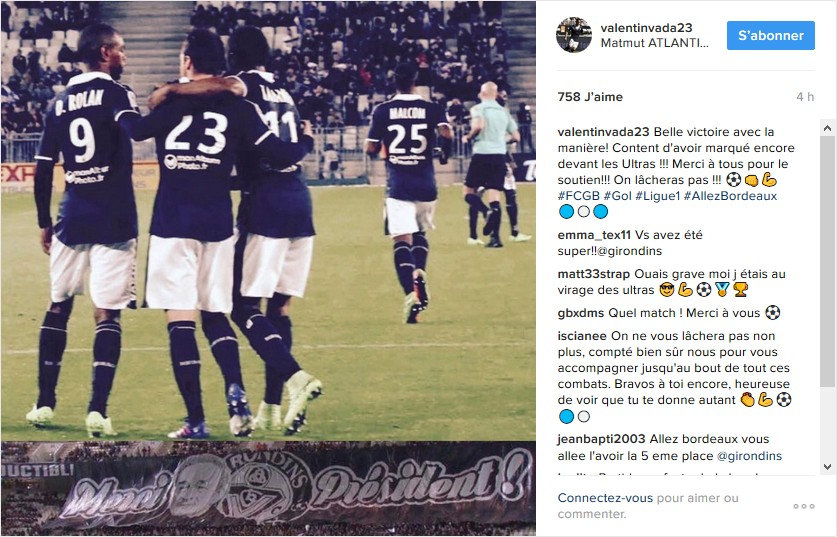Click the 758 J'aime likes count
Screen dimensions: 837x537
coord(590,97)
